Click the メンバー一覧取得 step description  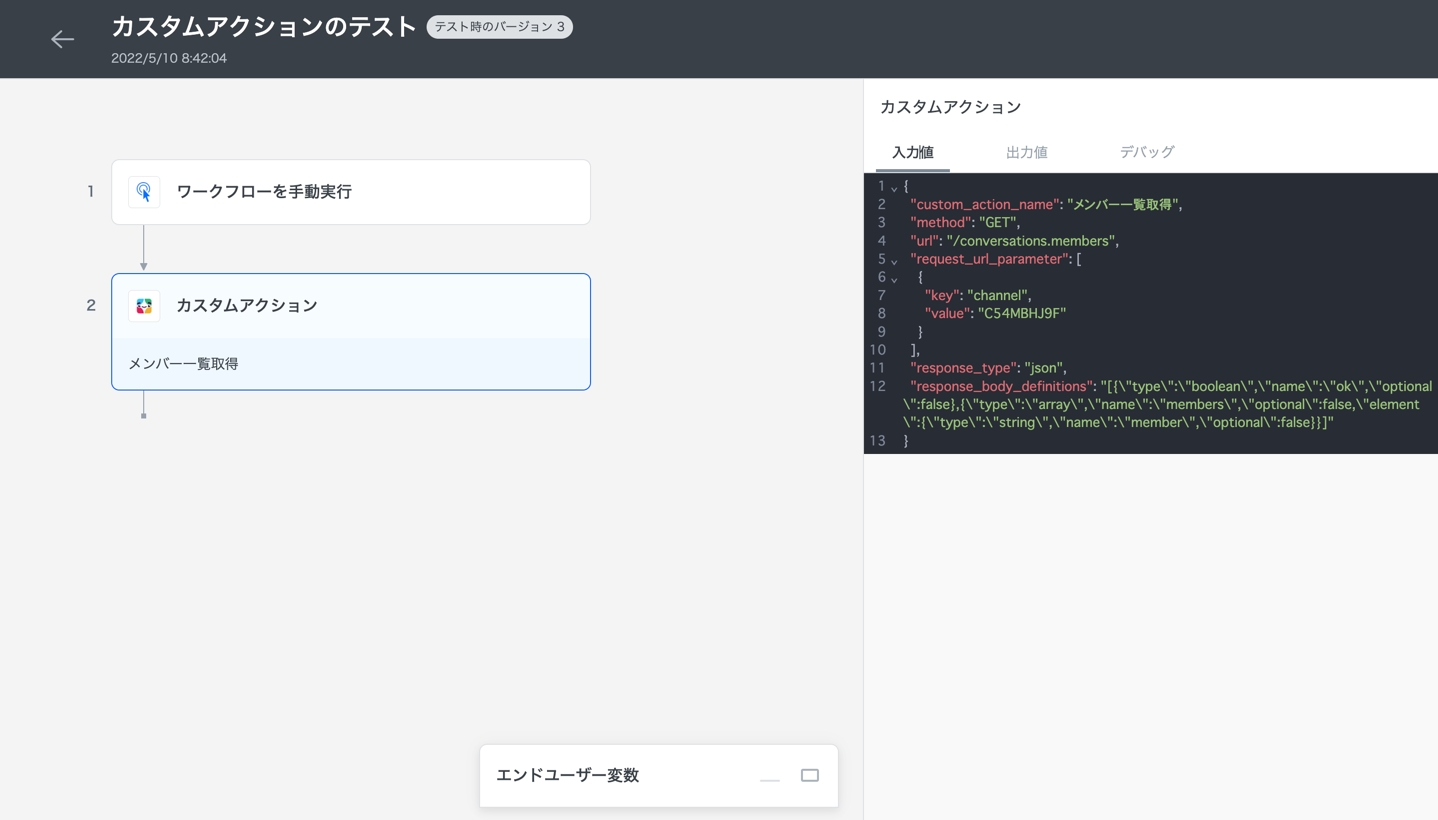(x=184, y=364)
